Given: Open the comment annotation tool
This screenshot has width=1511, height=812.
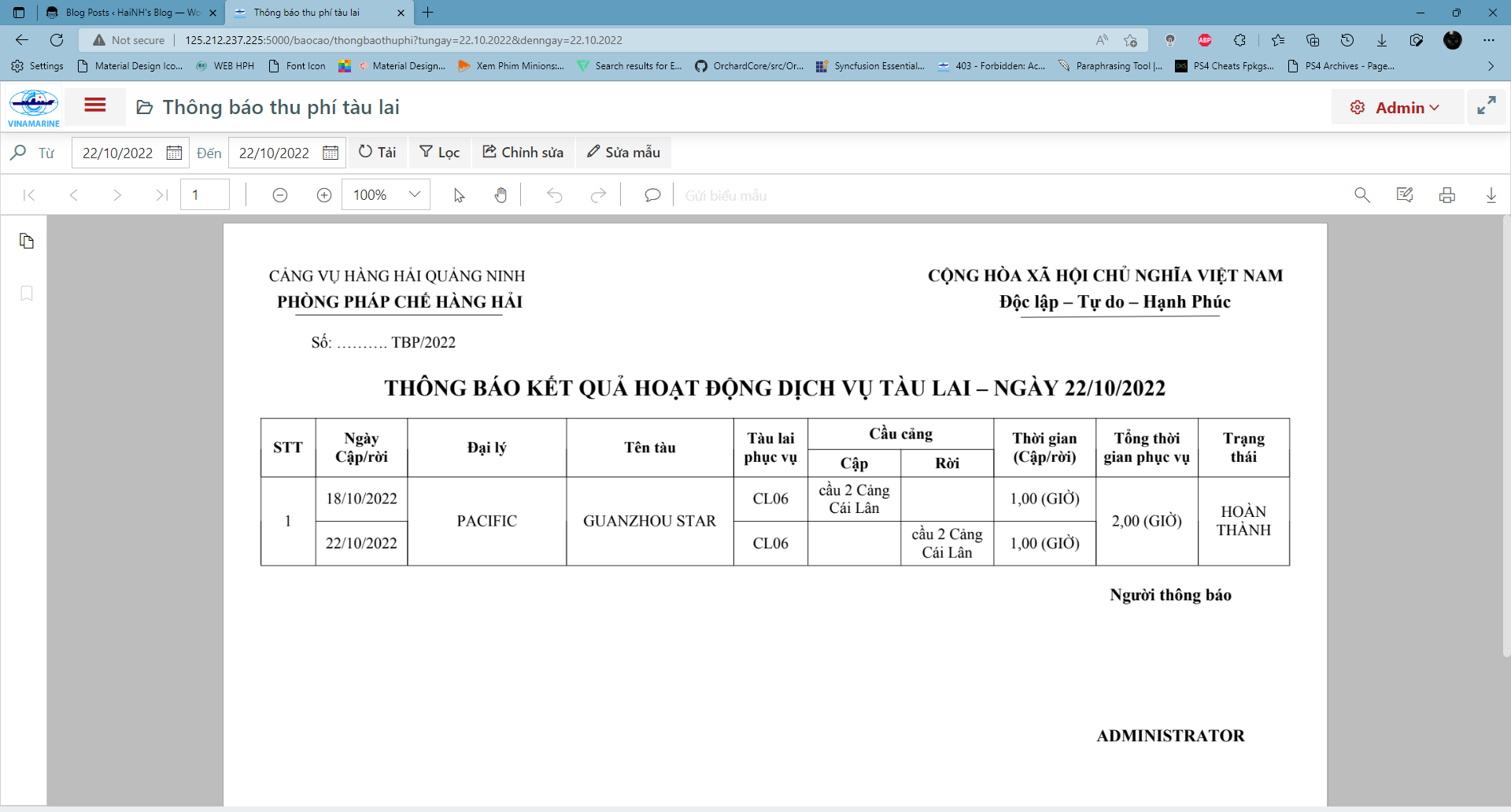Looking at the screenshot, I should tap(652, 195).
